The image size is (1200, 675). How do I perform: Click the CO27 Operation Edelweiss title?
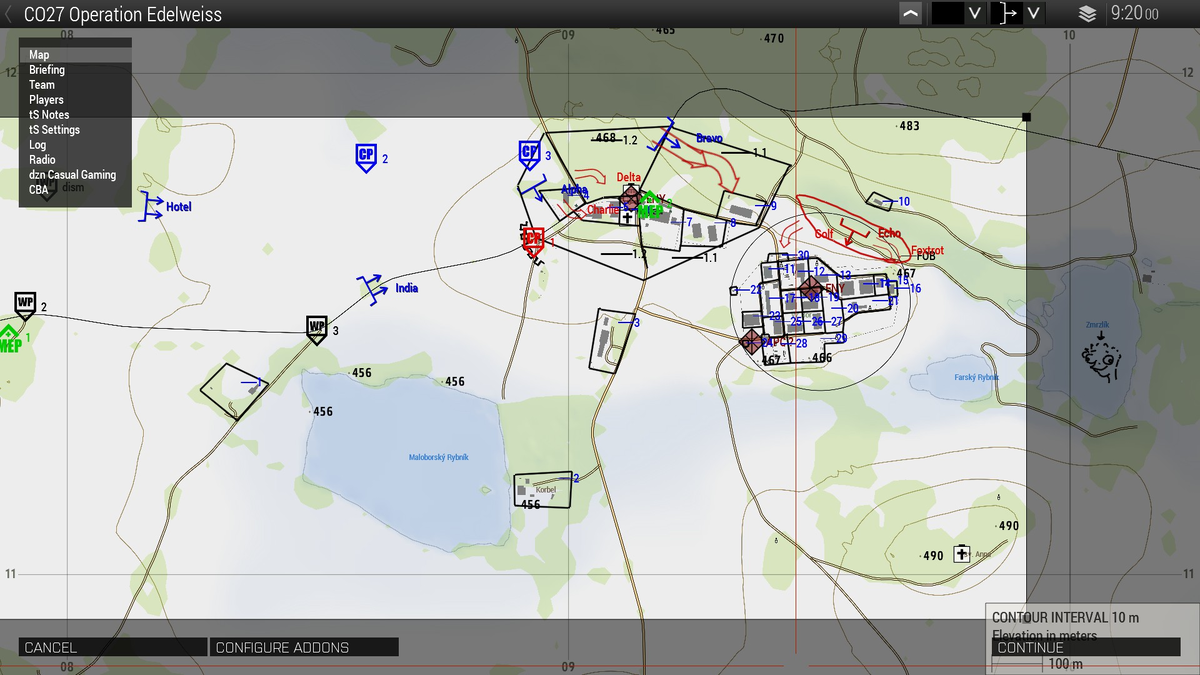point(123,14)
